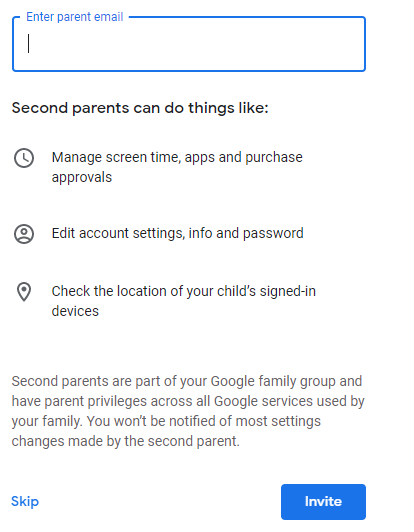Viewport: 414px width, 532px height.
Task: Select 'Manage screen time, apps and purchase' text
Action: coord(177,157)
